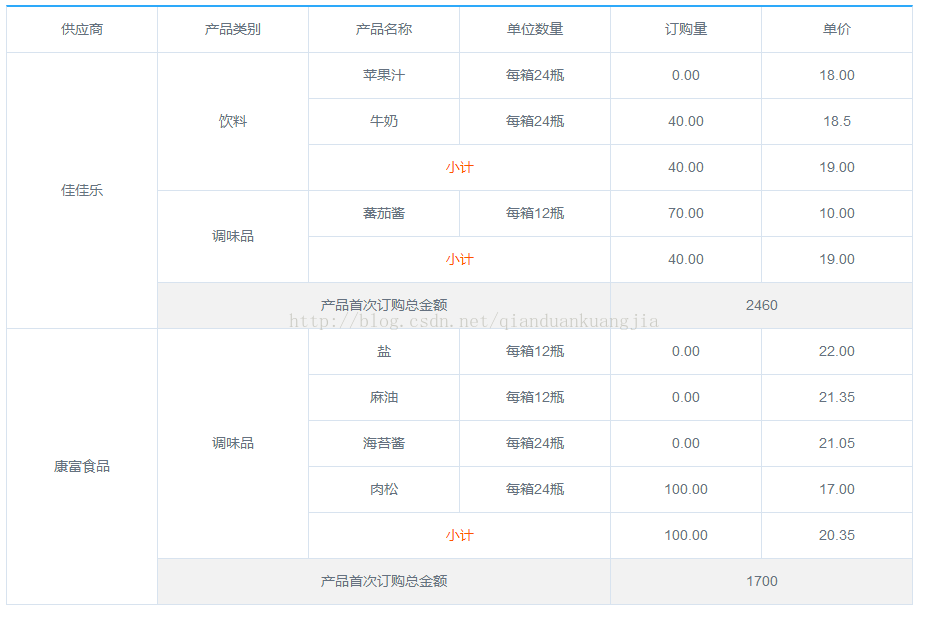Select the 盐 product cell
The width and height of the screenshot is (929, 620).
point(383,351)
